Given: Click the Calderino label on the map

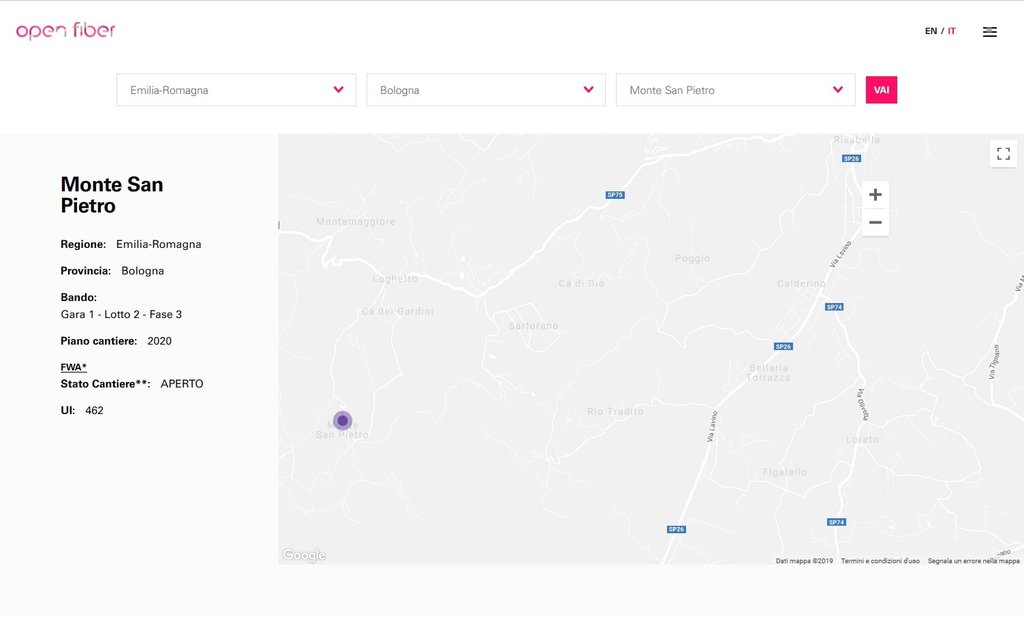Looking at the screenshot, I should tap(801, 284).
